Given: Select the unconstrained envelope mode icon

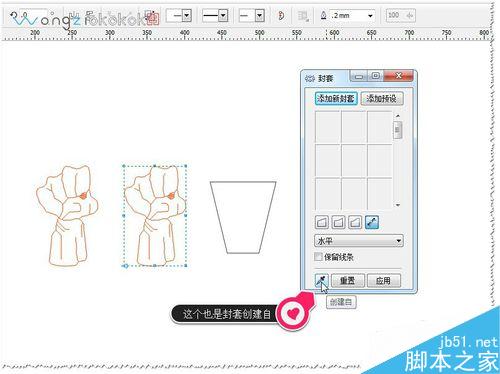Looking at the screenshot, I should [372, 222].
